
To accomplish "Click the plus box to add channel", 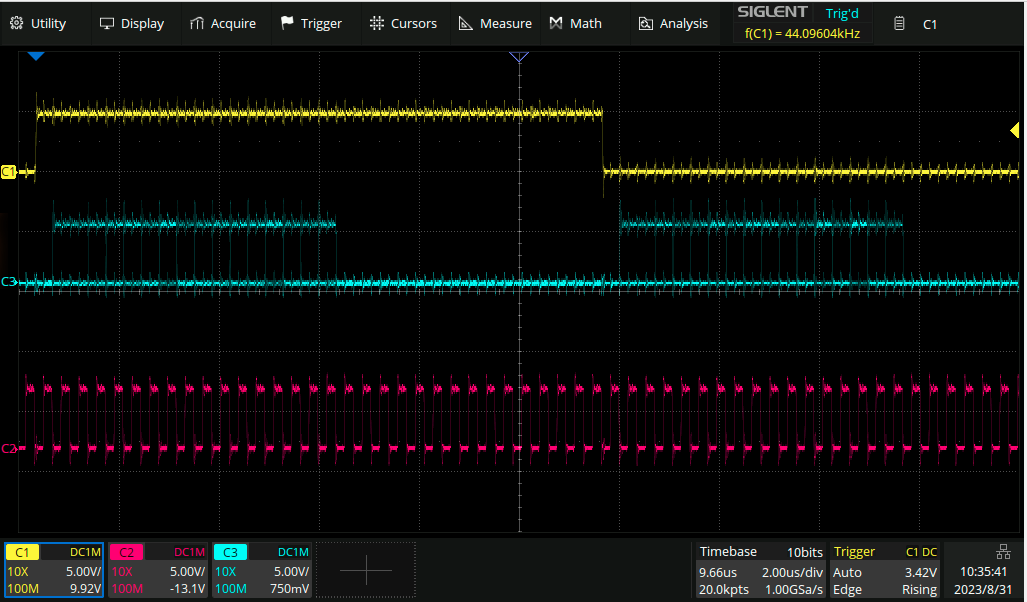I will point(366,570).
